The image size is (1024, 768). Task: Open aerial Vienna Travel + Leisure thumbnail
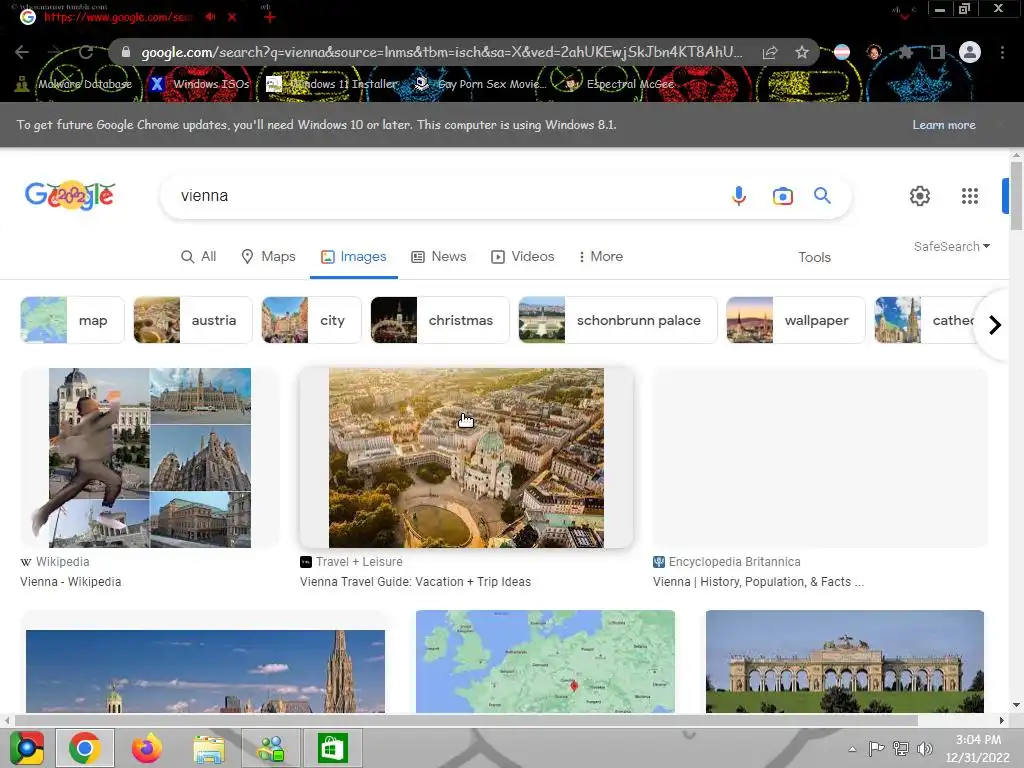[x=466, y=458]
